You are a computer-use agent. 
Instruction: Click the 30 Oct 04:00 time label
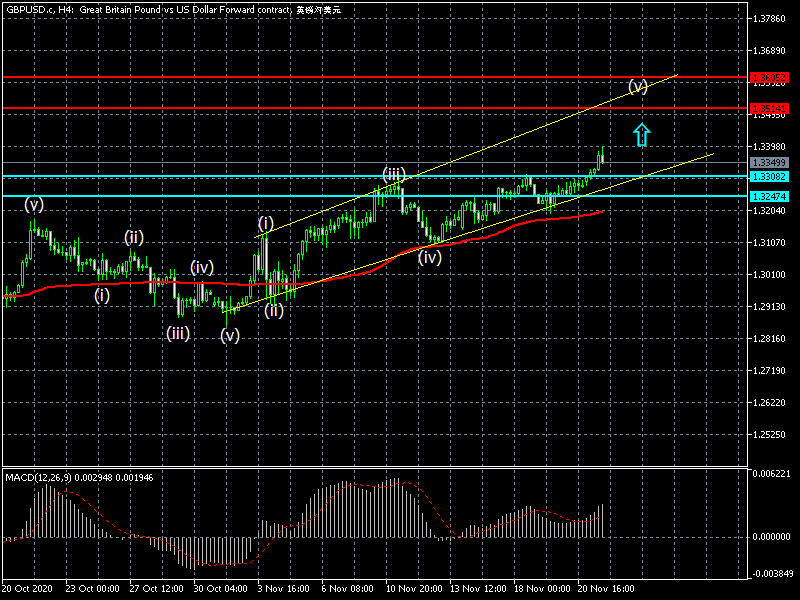click(220, 588)
